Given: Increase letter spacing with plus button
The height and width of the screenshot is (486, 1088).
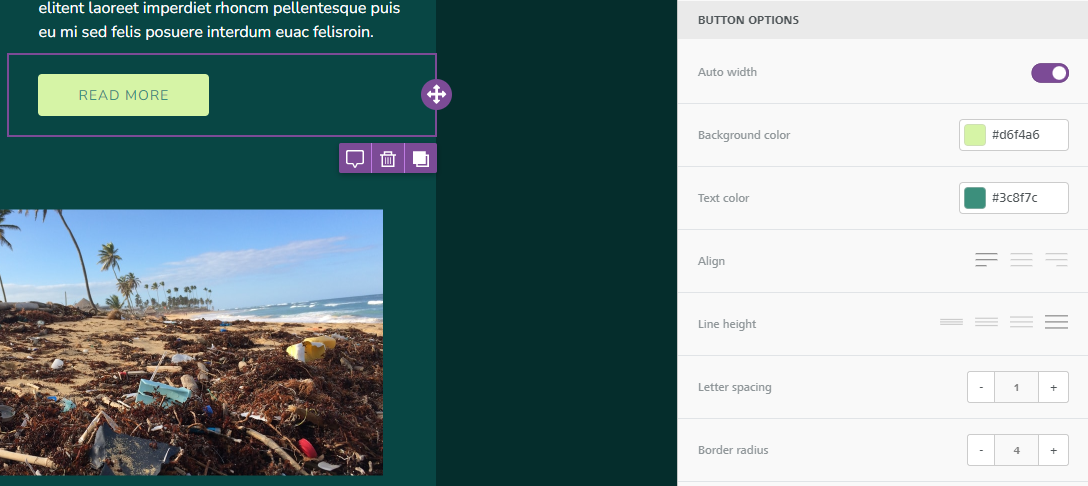Looking at the screenshot, I should coord(1053,387).
